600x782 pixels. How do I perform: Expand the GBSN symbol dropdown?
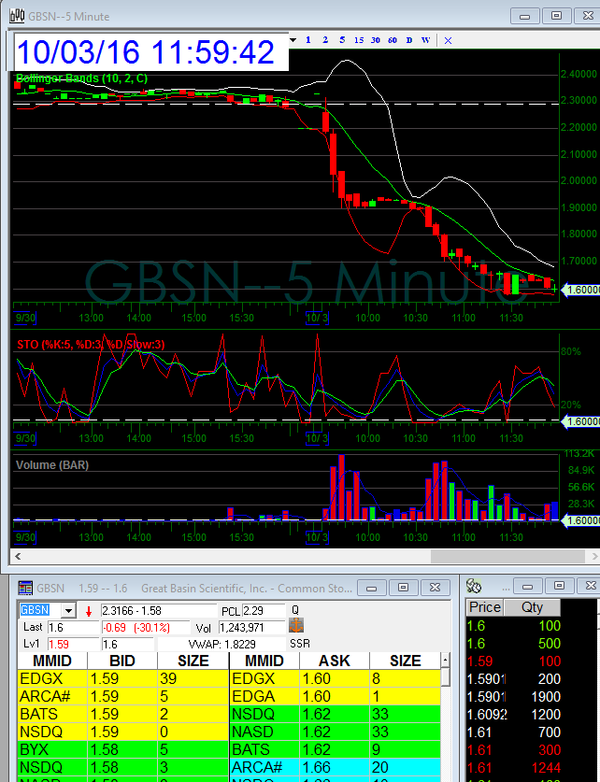coord(68,610)
